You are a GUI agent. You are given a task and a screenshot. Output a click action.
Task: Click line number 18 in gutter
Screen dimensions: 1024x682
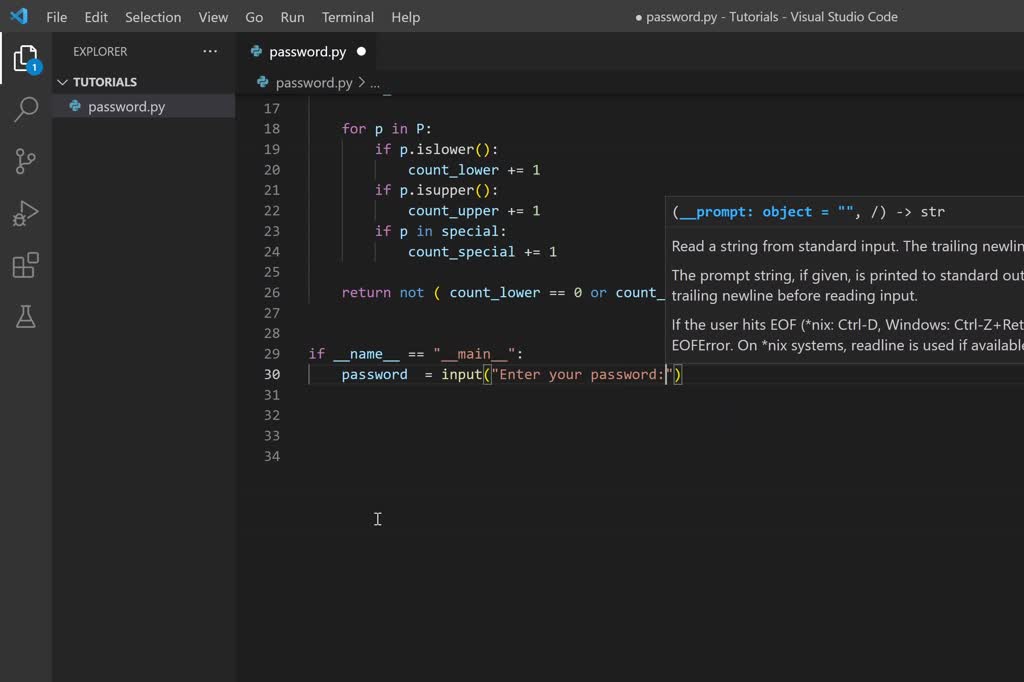tap(272, 129)
